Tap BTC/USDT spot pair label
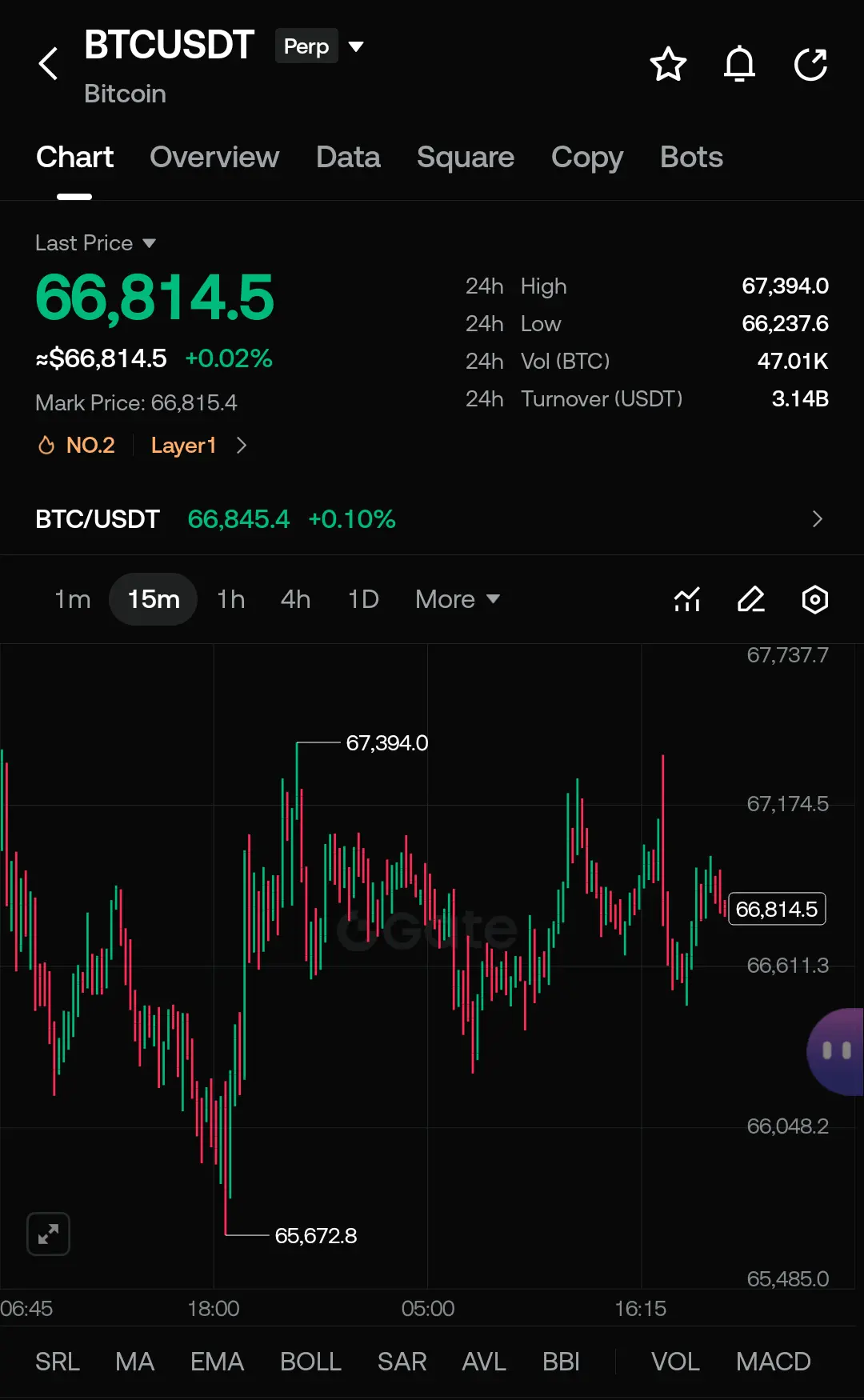The image size is (864, 1400). 98,519
